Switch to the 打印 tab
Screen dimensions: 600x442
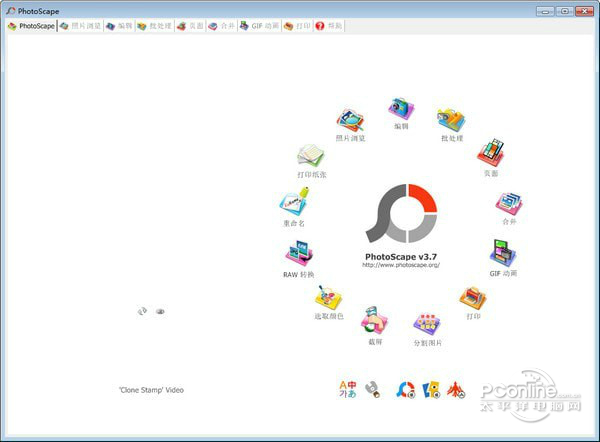click(297, 26)
